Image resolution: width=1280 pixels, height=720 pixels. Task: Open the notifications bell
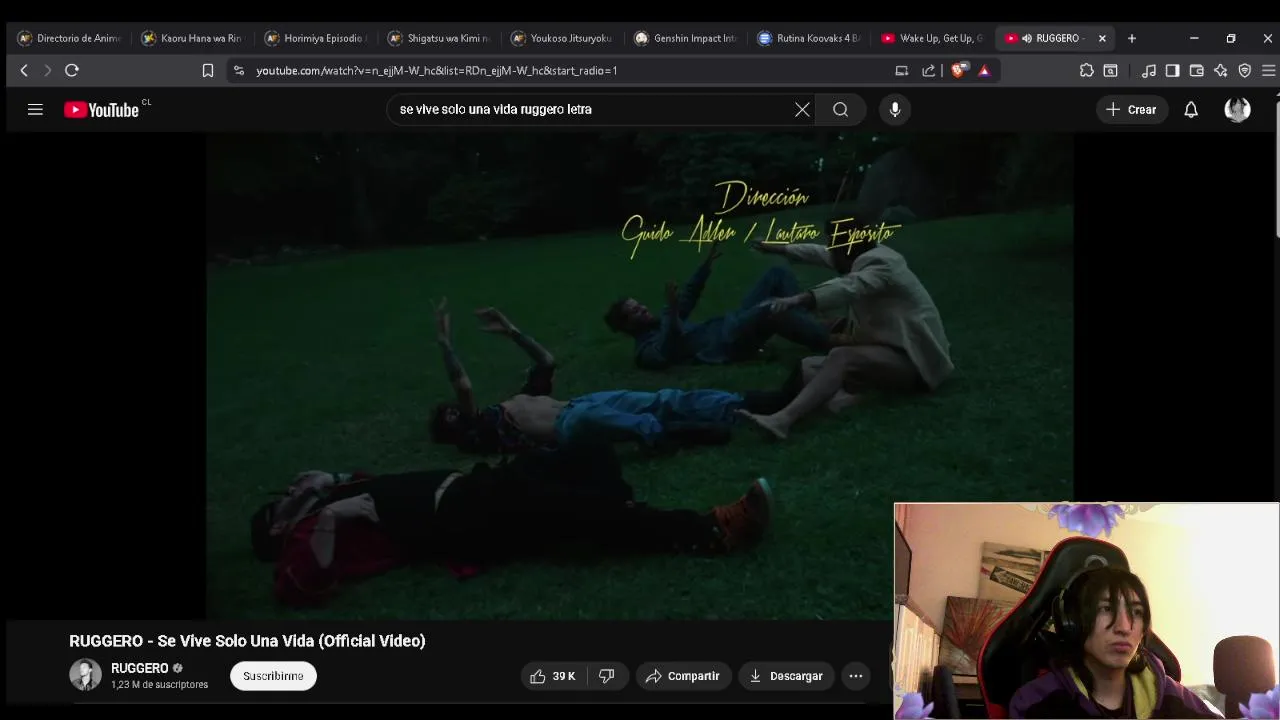point(1191,109)
